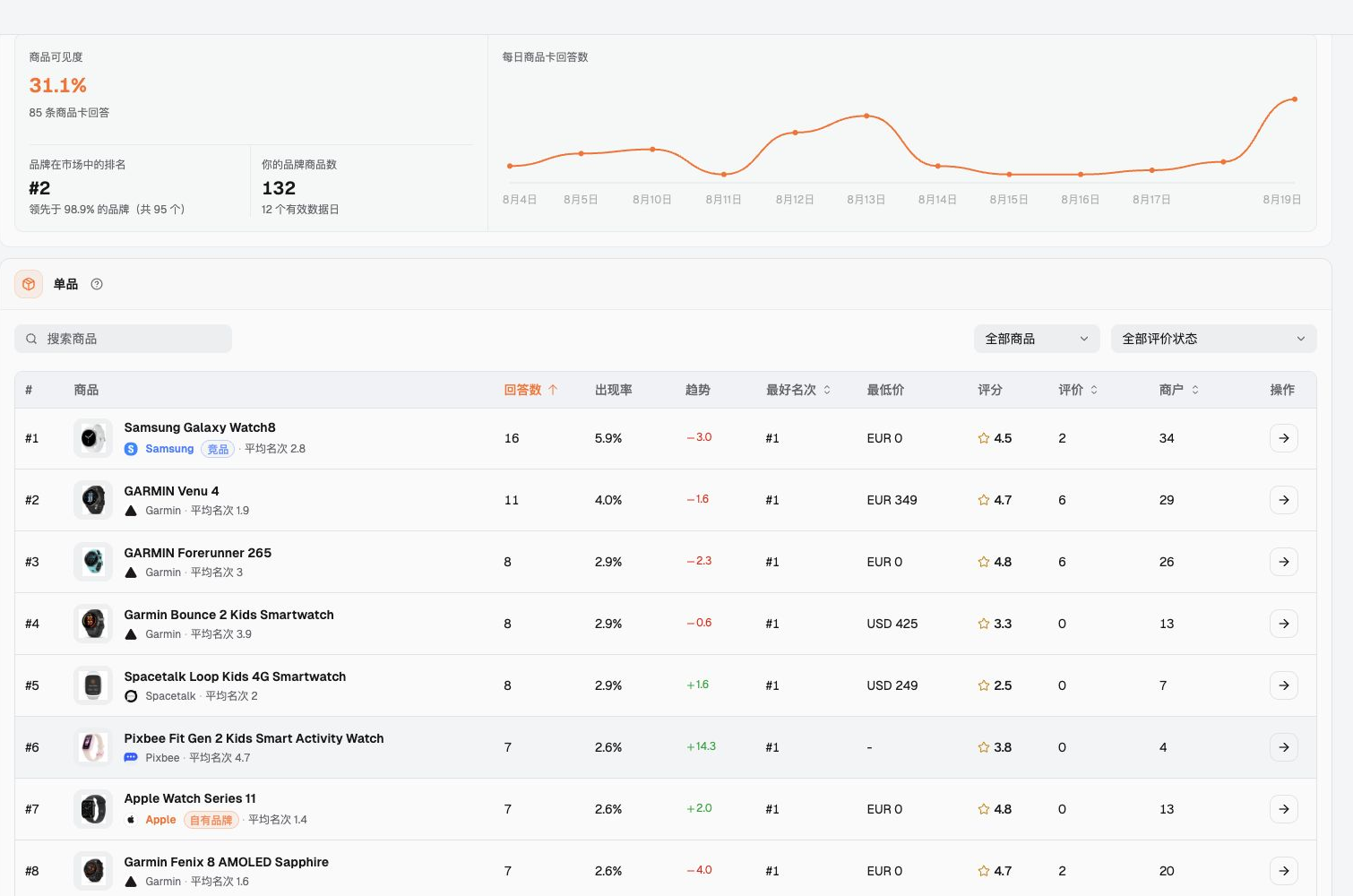1353x896 pixels.
Task: Open Spacetalk Loop Kids 4G Smartwatch name
Action: [235, 676]
